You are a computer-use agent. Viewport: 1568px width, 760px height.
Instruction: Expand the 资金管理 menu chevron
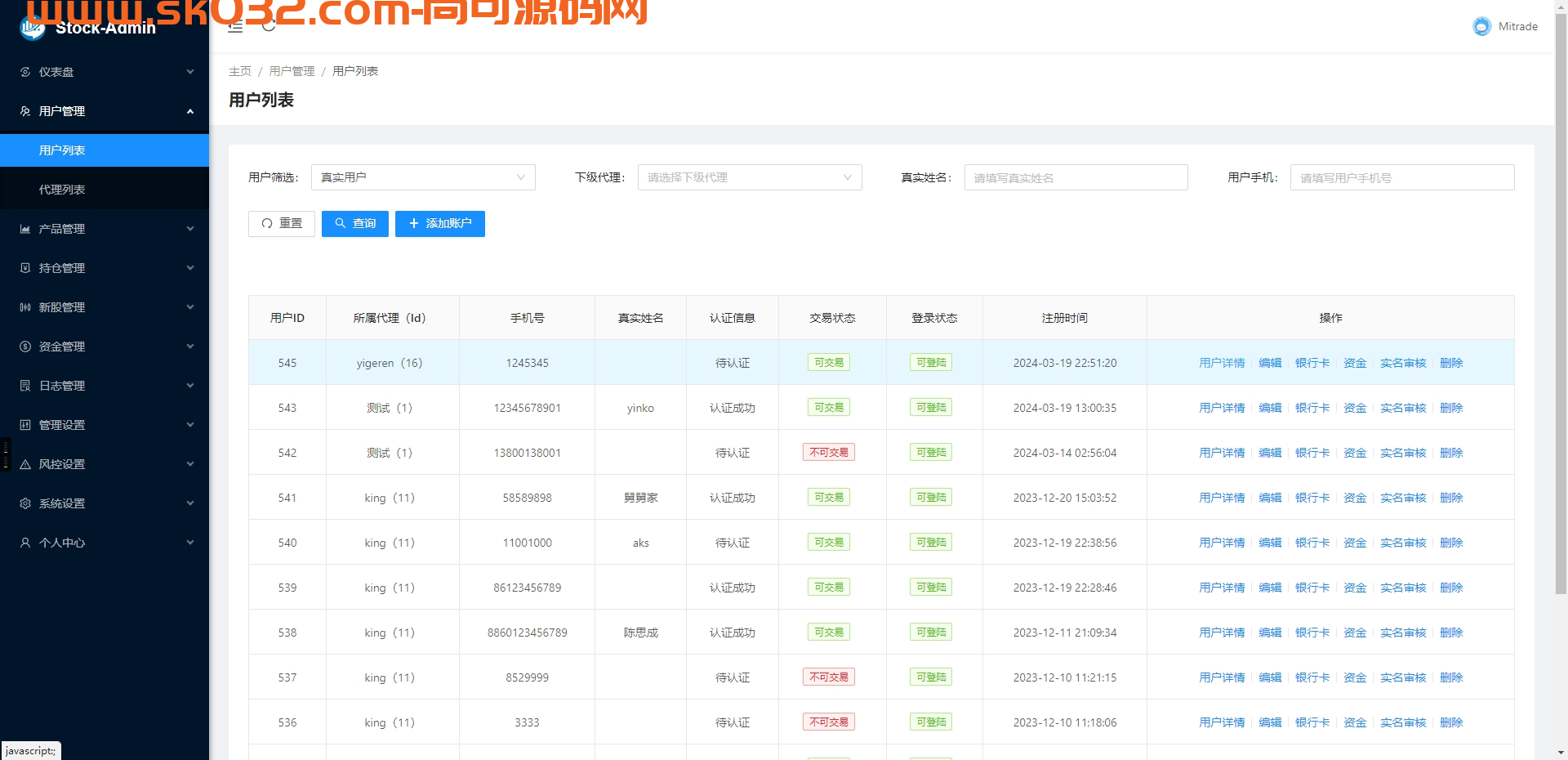[x=190, y=346]
